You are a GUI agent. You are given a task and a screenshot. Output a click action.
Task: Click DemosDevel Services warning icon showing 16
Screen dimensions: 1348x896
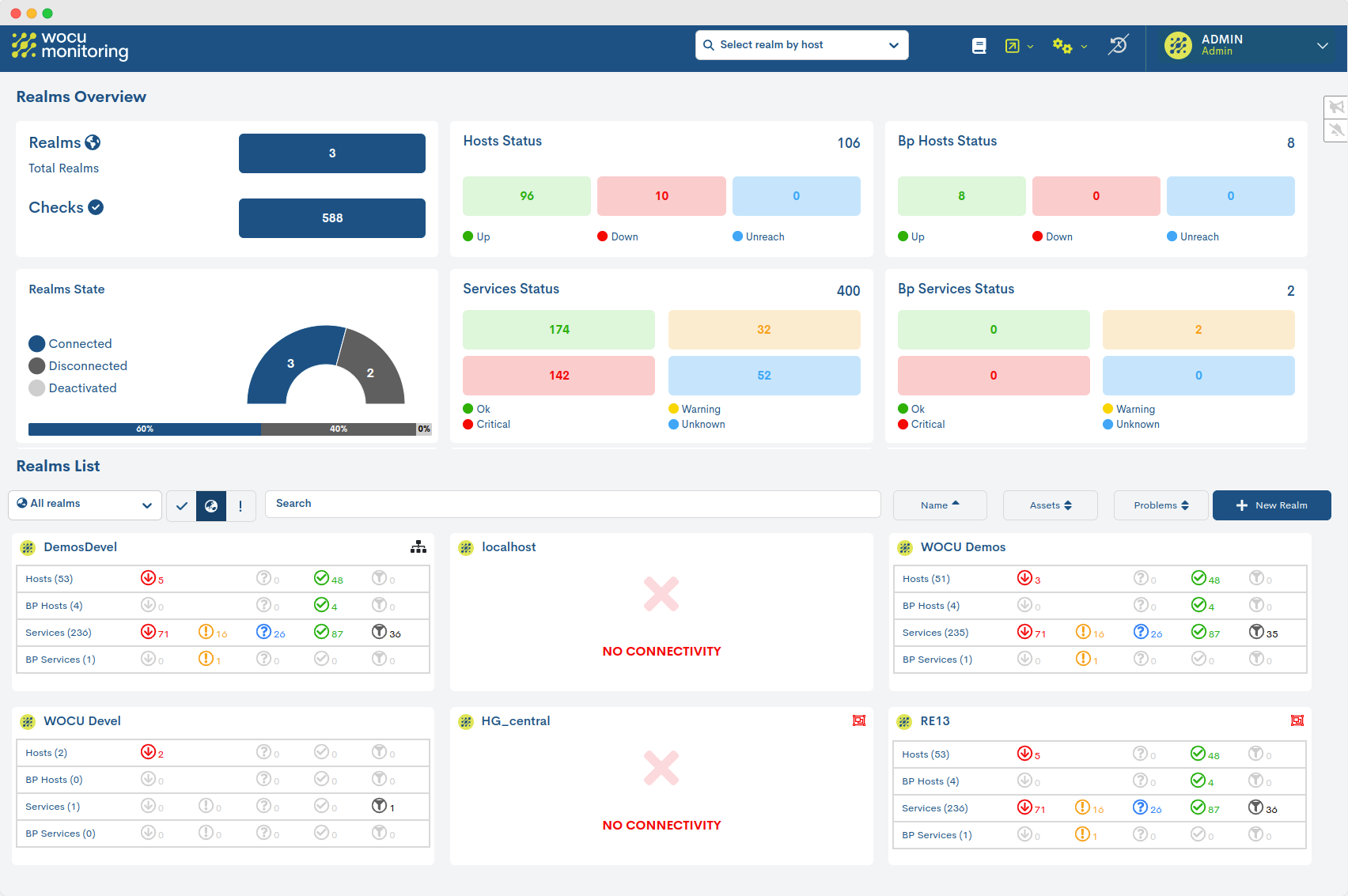(206, 631)
